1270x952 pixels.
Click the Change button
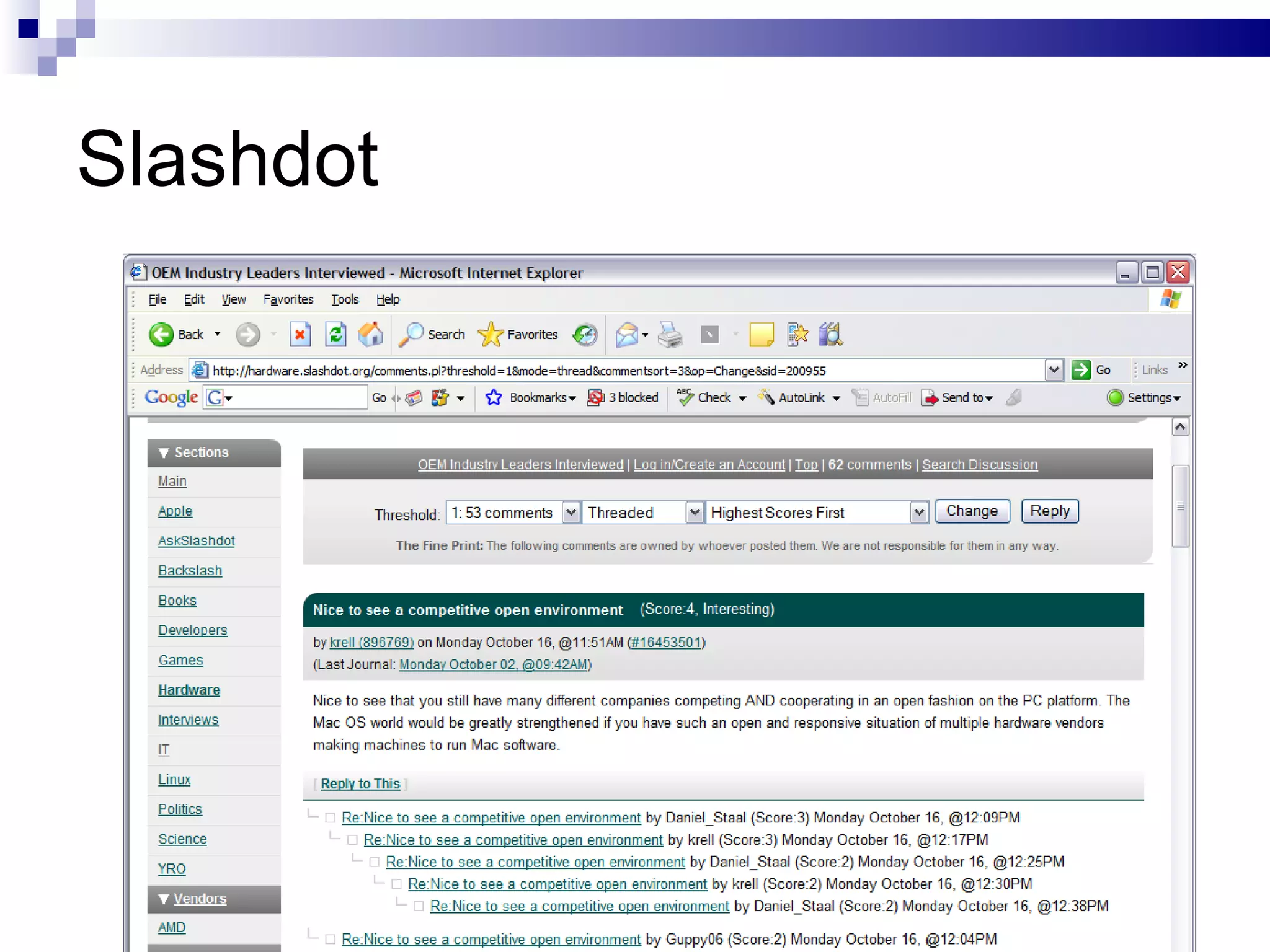click(x=972, y=511)
